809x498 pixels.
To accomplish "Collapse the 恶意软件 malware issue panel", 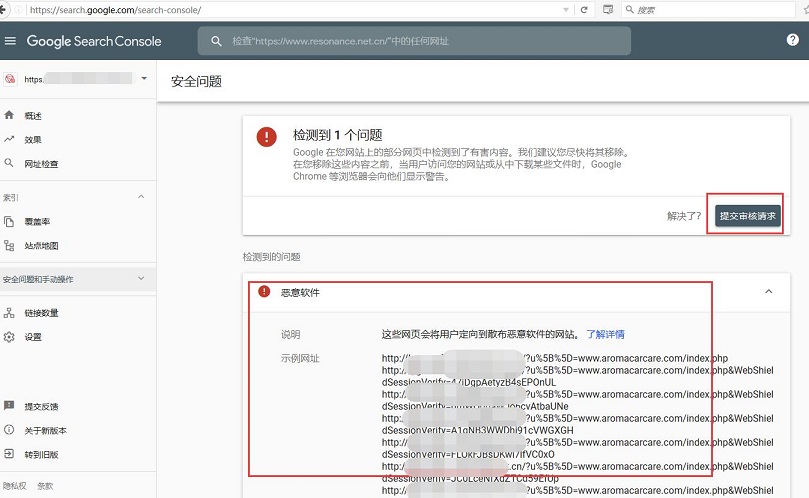I will (x=768, y=292).
